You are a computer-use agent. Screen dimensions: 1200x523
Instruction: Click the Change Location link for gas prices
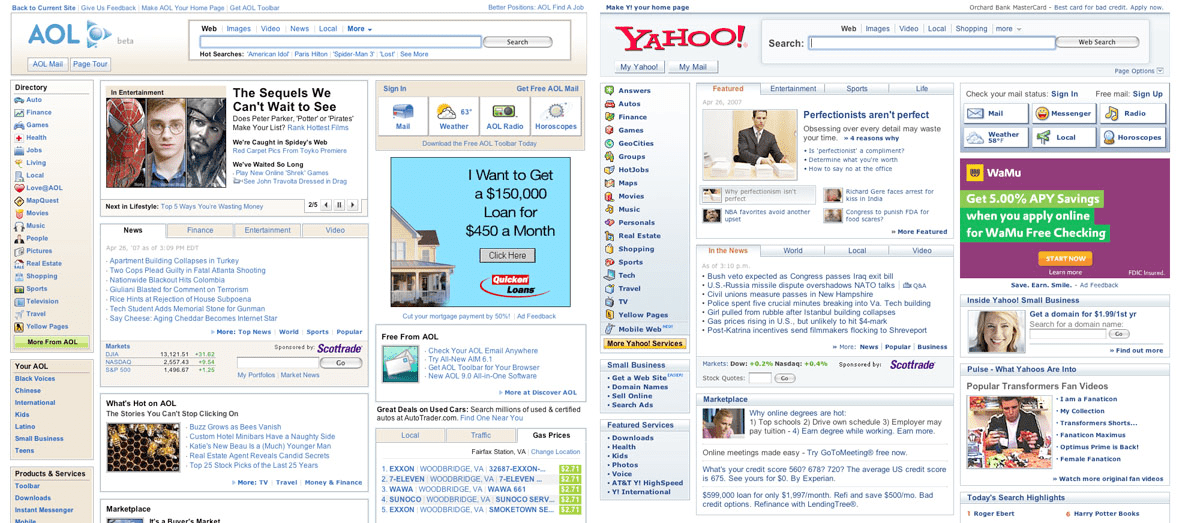click(555, 452)
